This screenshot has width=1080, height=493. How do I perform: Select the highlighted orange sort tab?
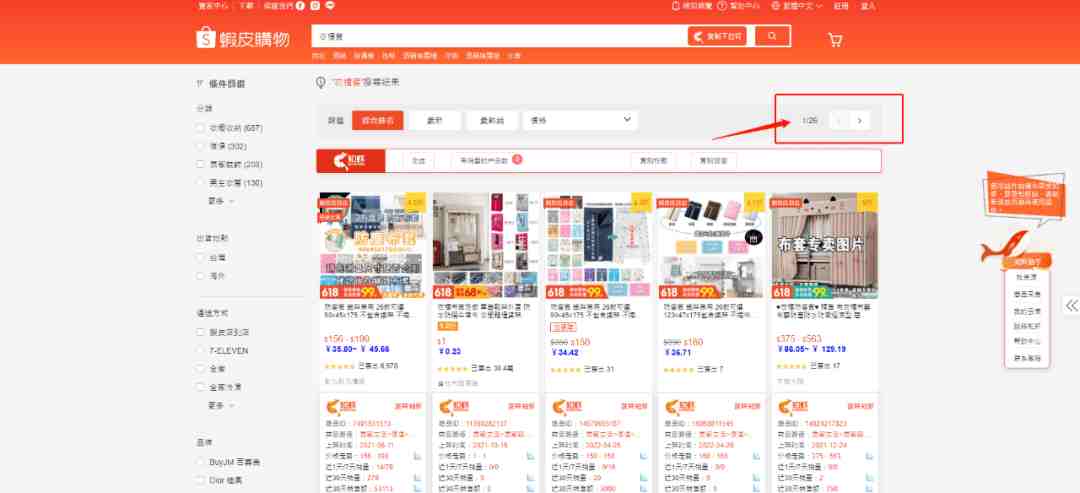(377, 120)
